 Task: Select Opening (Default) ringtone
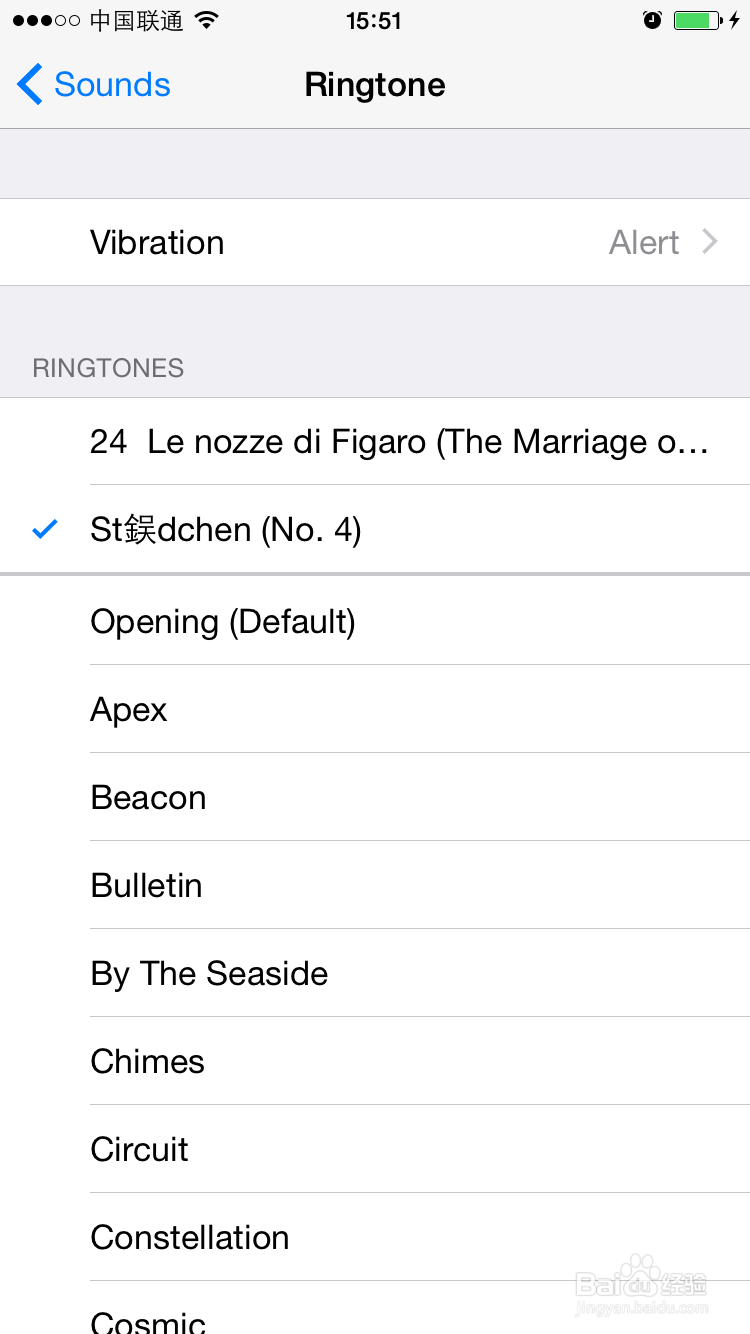(x=223, y=622)
